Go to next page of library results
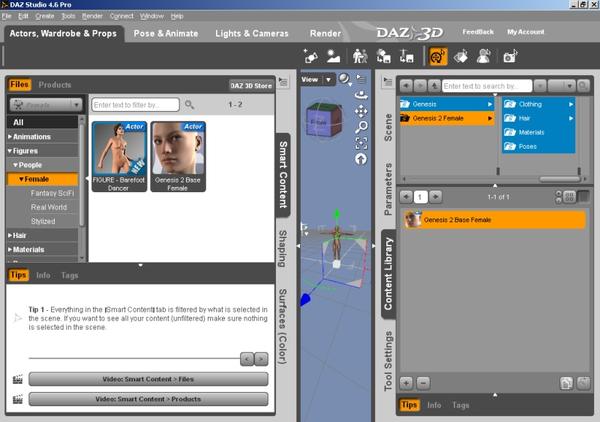The height and width of the screenshot is (422, 600). click(x=435, y=197)
